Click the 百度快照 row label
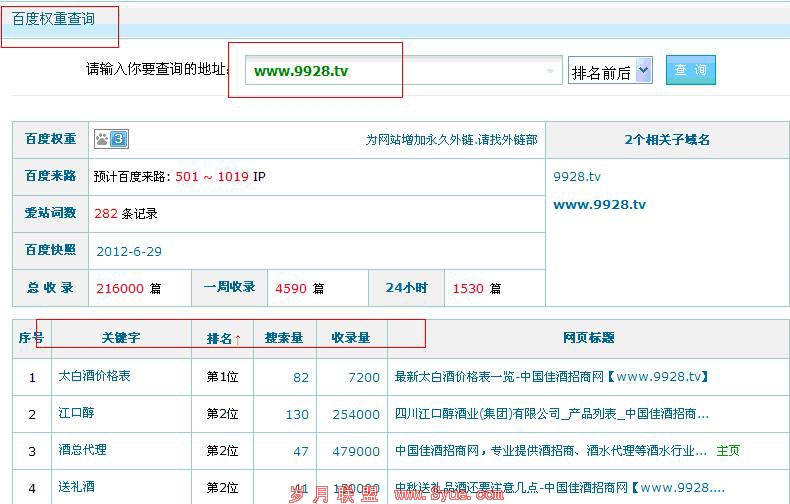 [50, 249]
